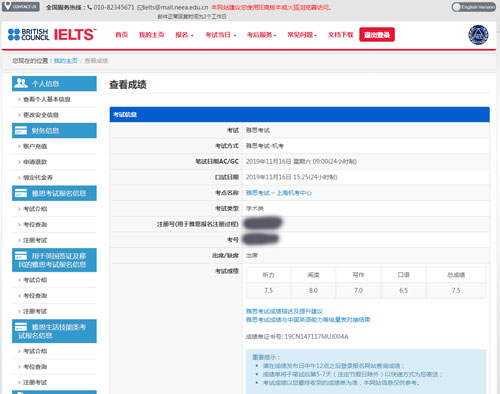Open 注册考试 under 雅思生活技能类考试

(35, 382)
